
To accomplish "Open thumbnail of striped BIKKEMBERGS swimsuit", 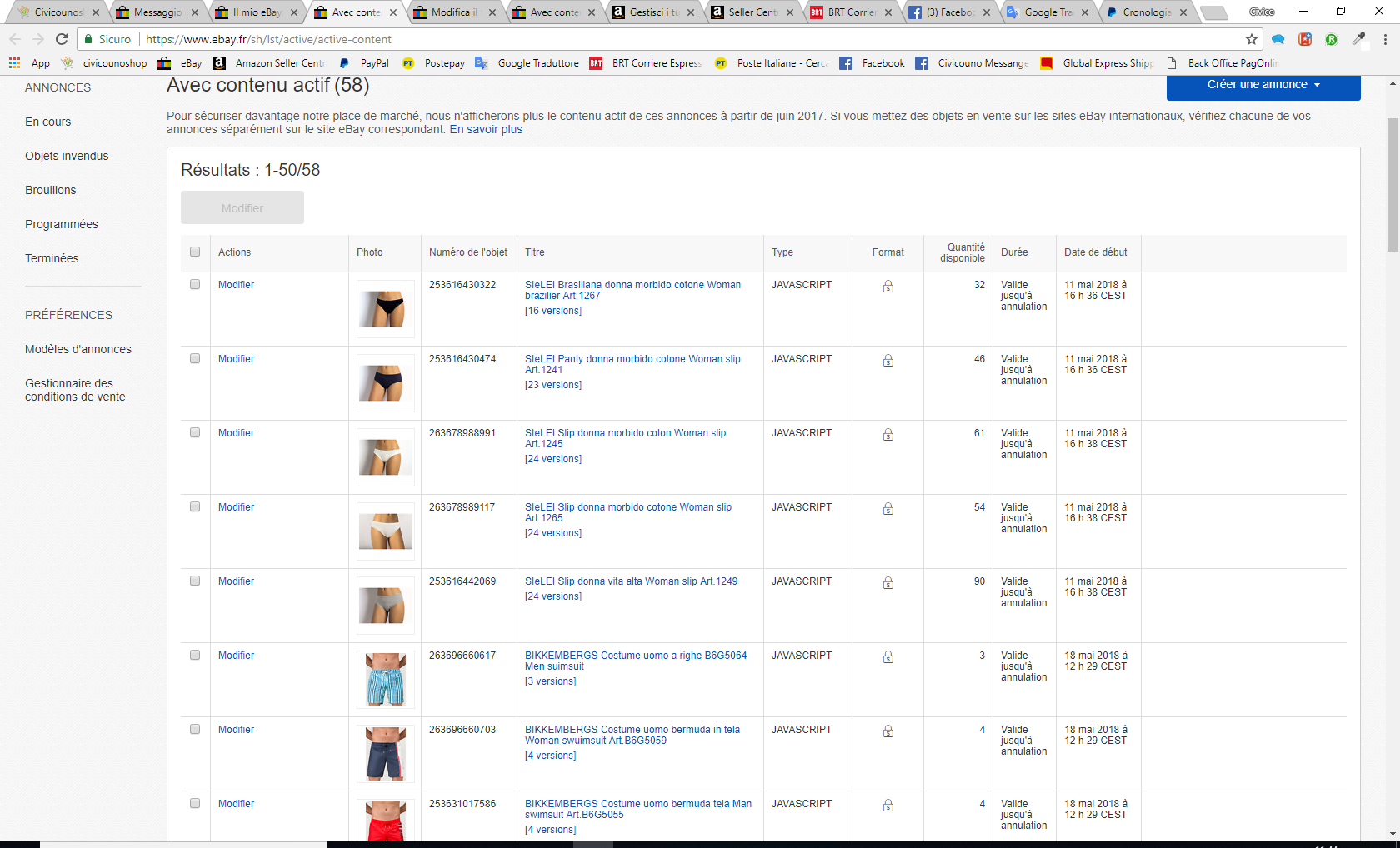I will point(386,680).
